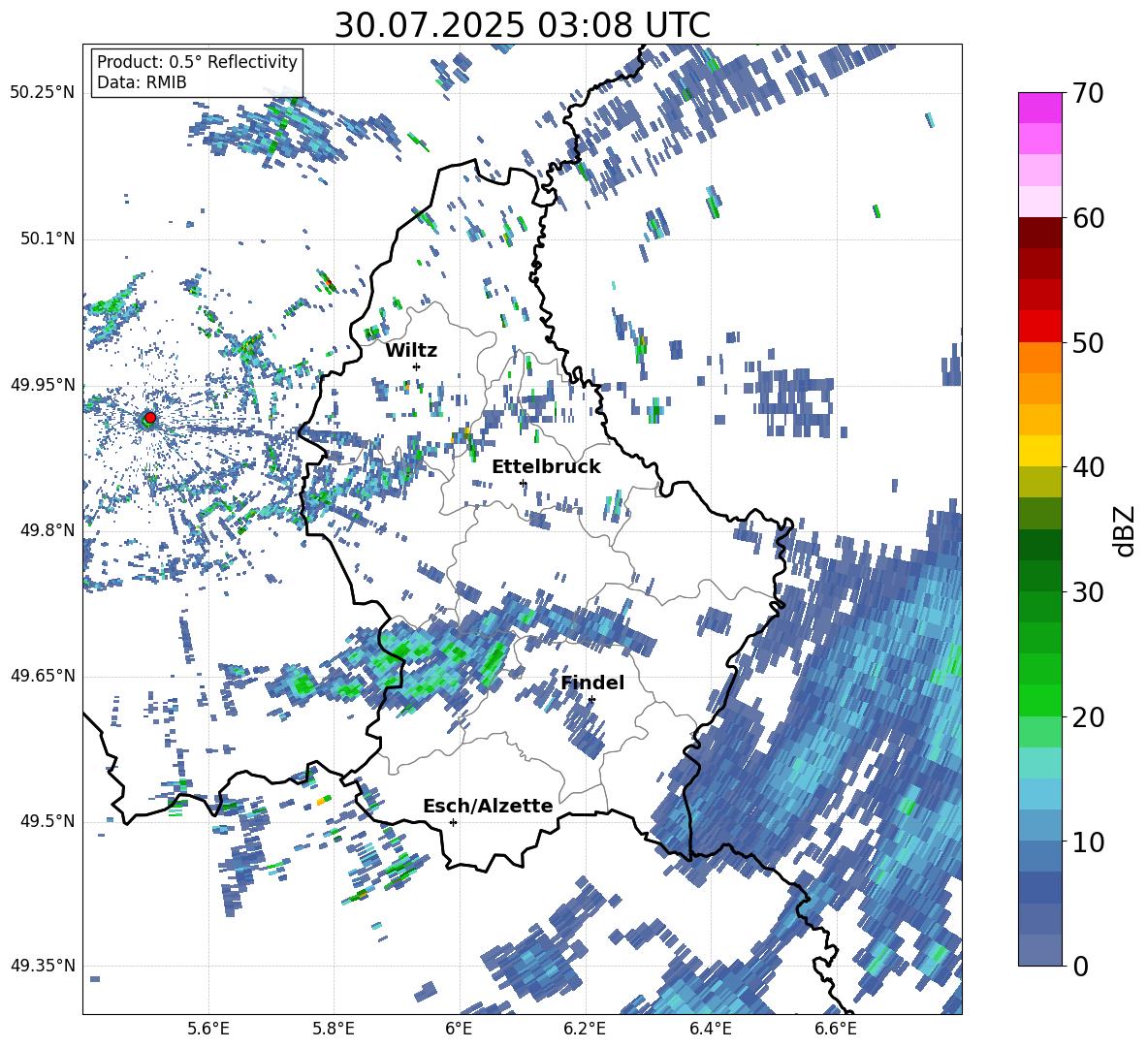Click the colorbar tick label '40'
Screen dimensions: 1148x1048
[x=1087, y=467]
